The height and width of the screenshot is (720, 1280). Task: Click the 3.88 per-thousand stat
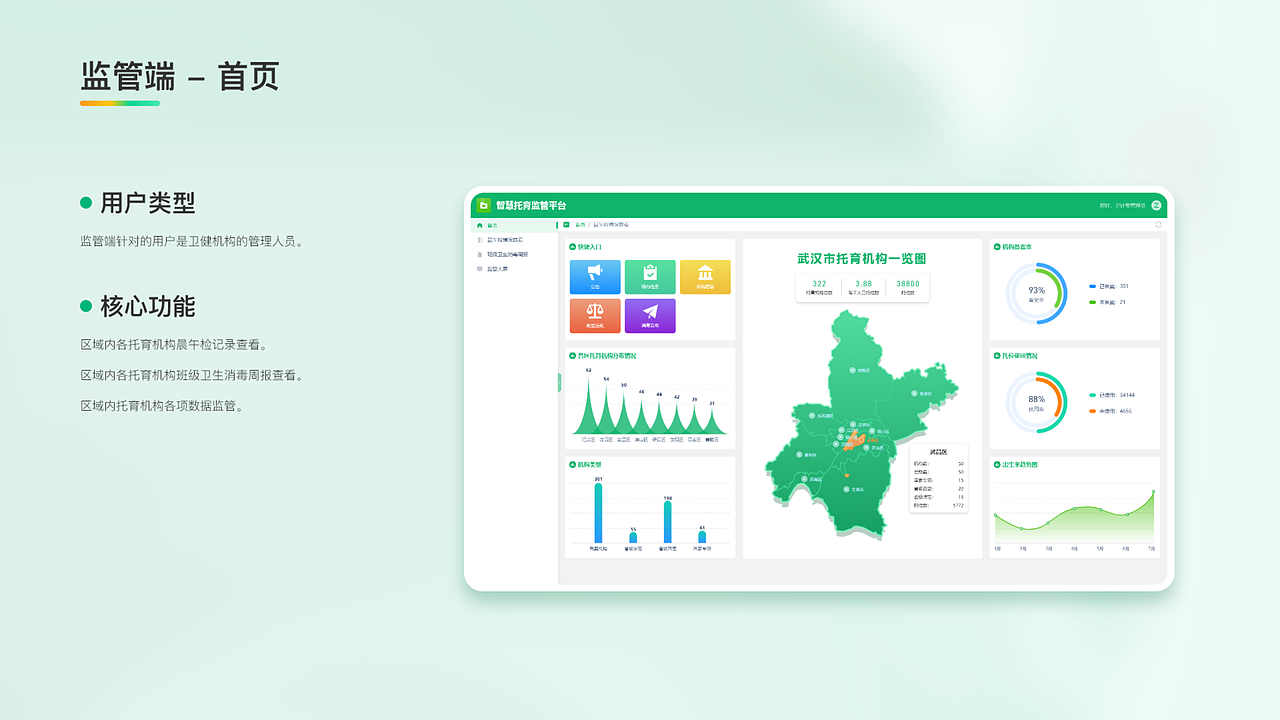pyautogui.click(x=864, y=287)
